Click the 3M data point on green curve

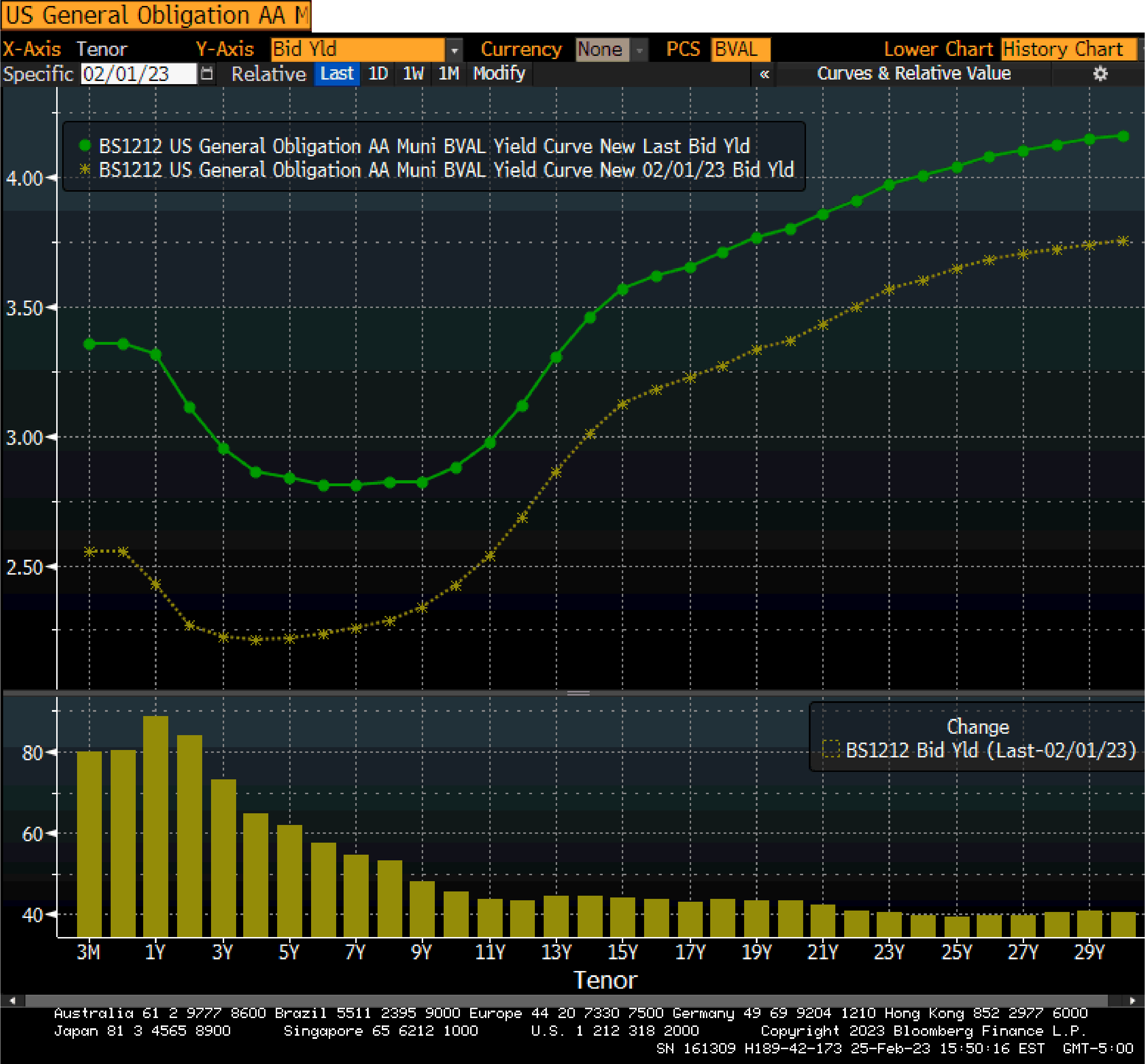coord(89,344)
